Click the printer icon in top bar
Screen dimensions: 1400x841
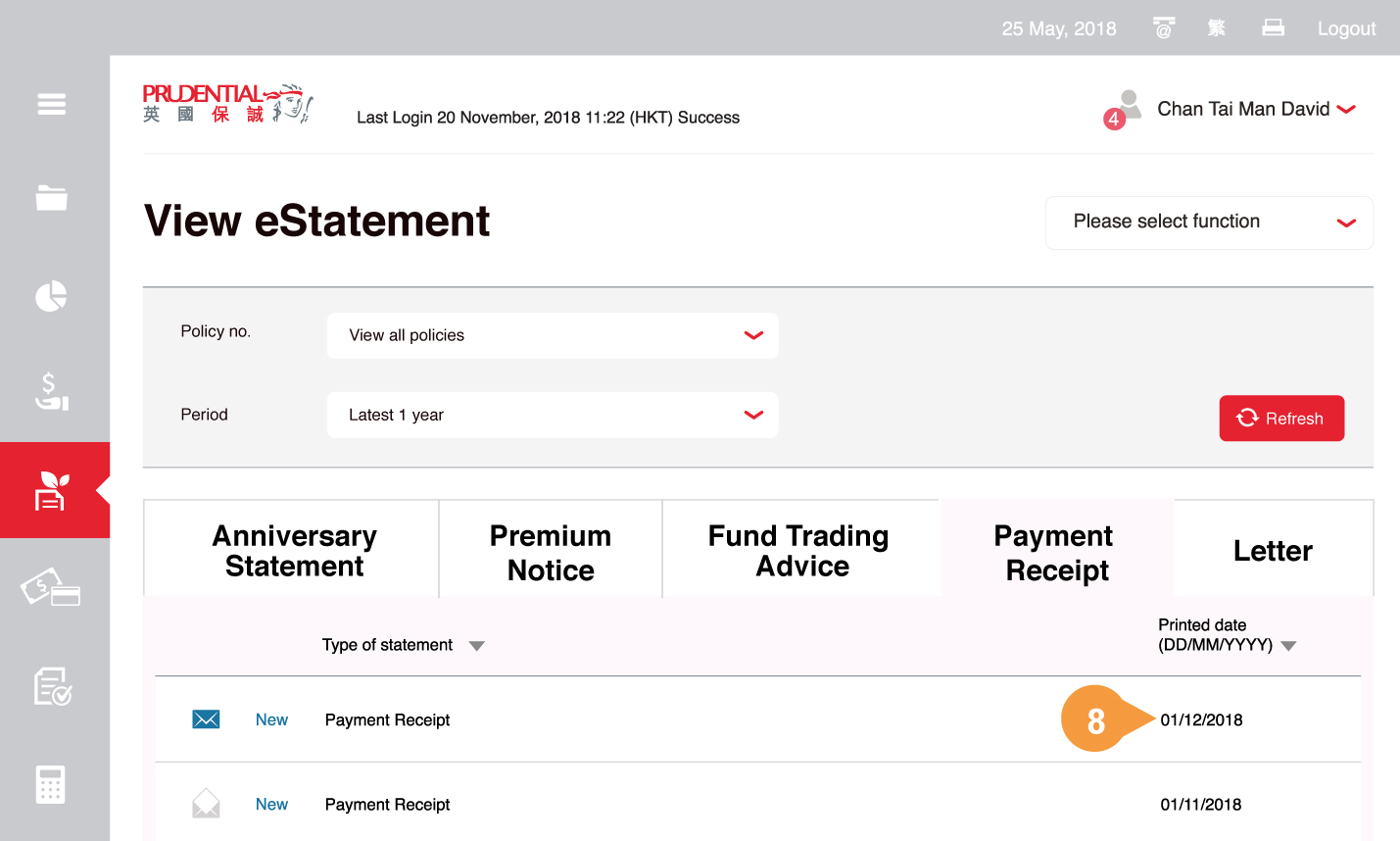coord(1273,28)
